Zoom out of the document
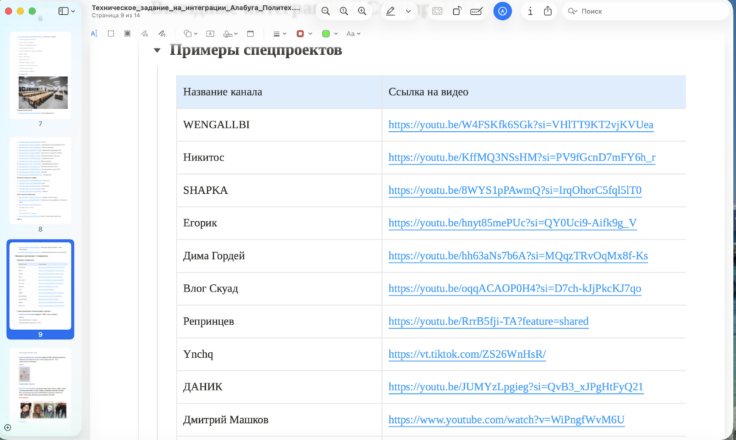The height and width of the screenshot is (440, 736). pyautogui.click(x=326, y=11)
